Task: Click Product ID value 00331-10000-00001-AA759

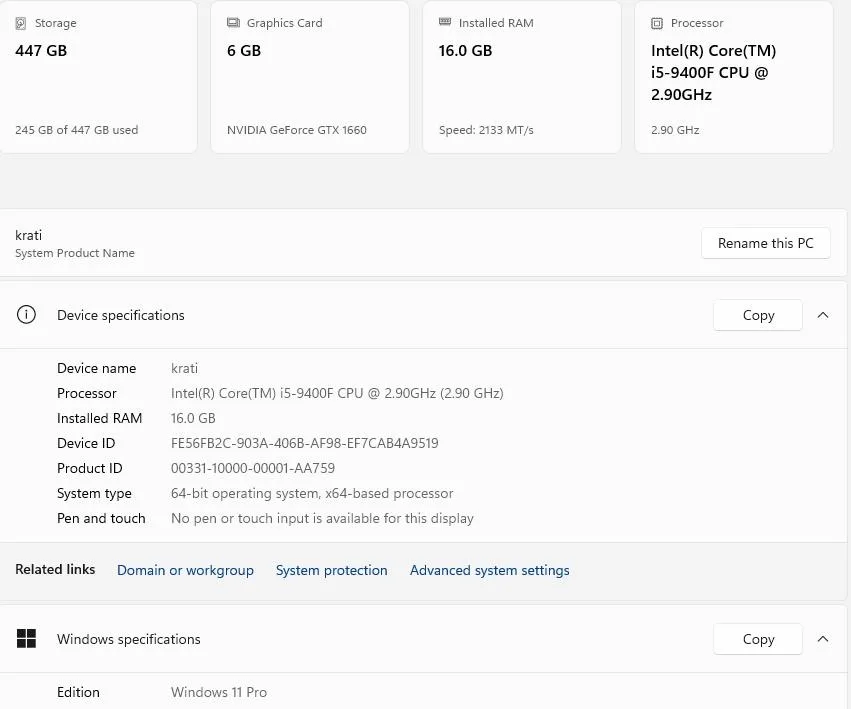Action: 253,468
